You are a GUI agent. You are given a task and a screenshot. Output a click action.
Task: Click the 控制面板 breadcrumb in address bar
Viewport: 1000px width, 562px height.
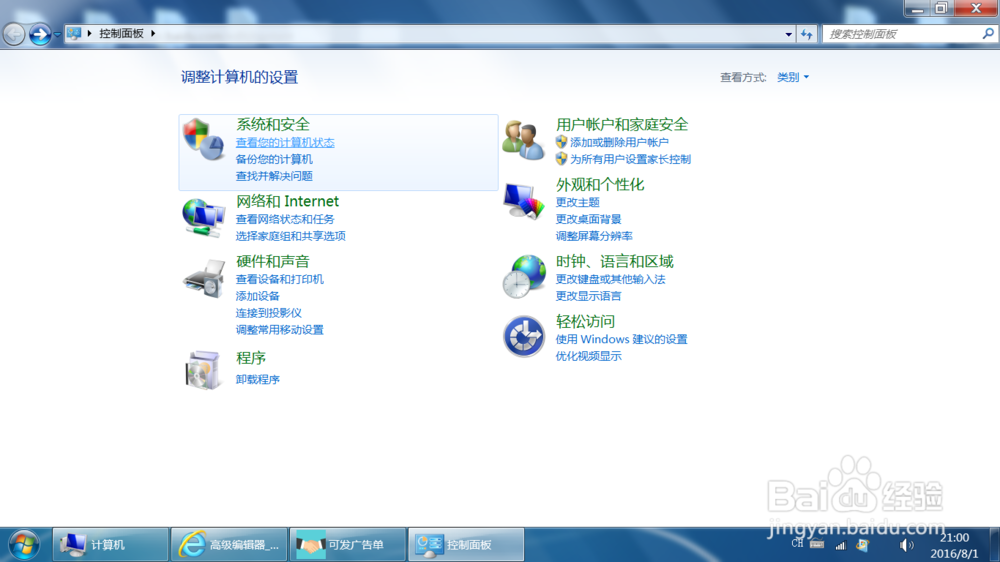[x=121, y=33]
